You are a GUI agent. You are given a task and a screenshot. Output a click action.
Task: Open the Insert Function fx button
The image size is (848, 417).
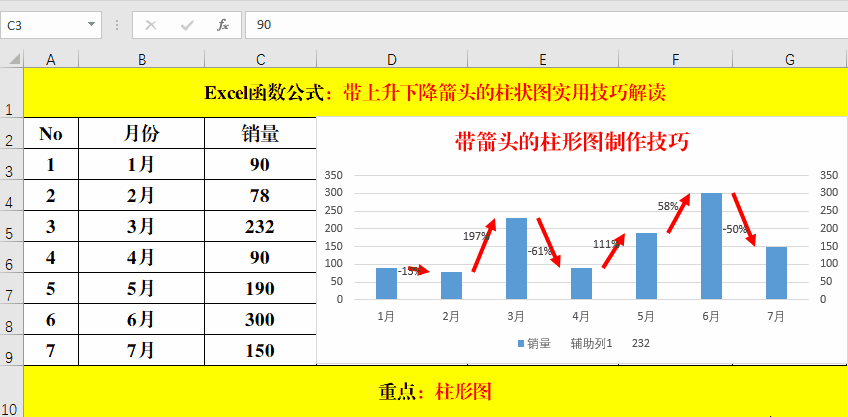click(223, 25)
